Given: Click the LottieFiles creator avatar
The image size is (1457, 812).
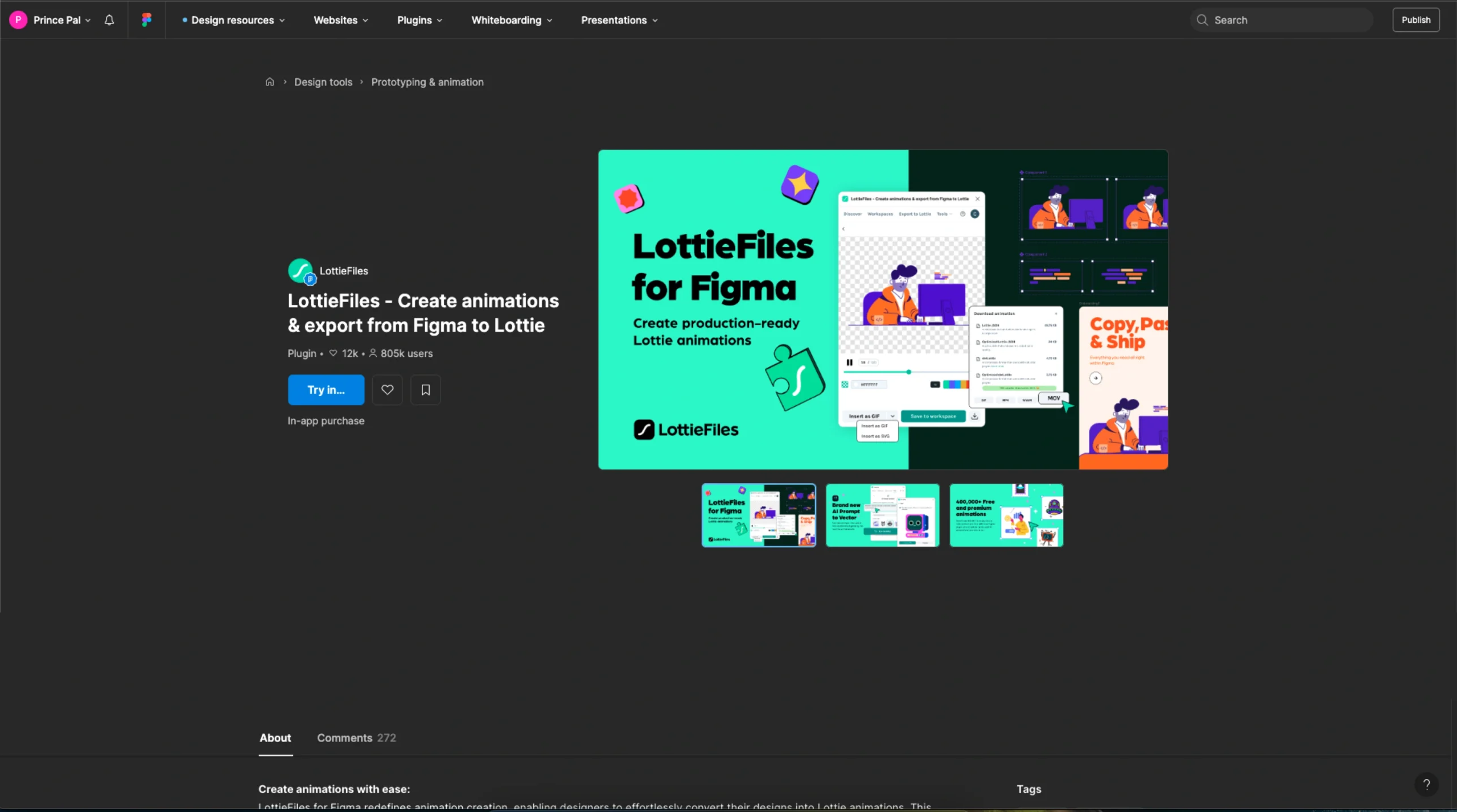Looking at the screenshot, I should coord(301,271).
